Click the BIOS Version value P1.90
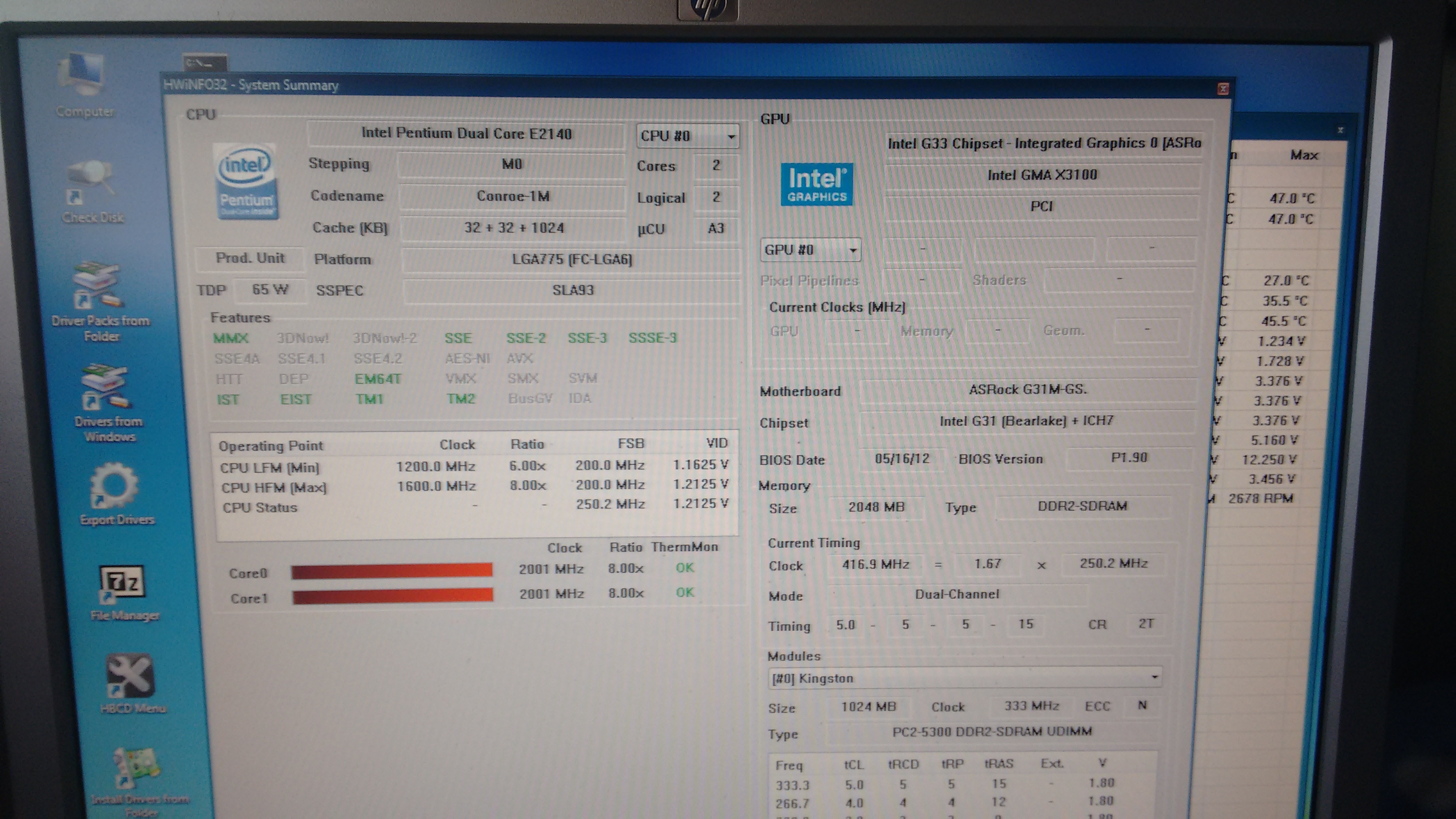 pyautogui.click(x=1129, y=457)
